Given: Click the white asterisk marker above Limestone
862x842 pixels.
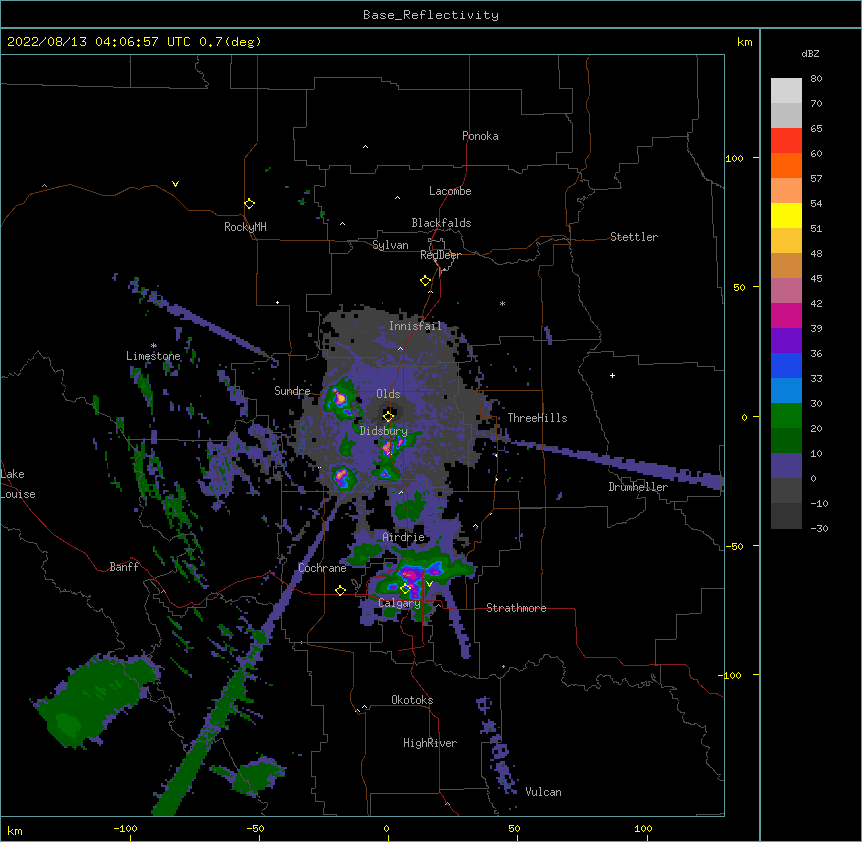Looking at the screenshot, I should [154, 345].
